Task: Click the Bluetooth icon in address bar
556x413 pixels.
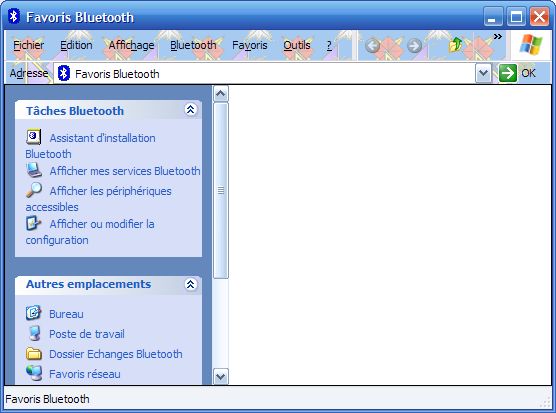Action: coord(63,73)
